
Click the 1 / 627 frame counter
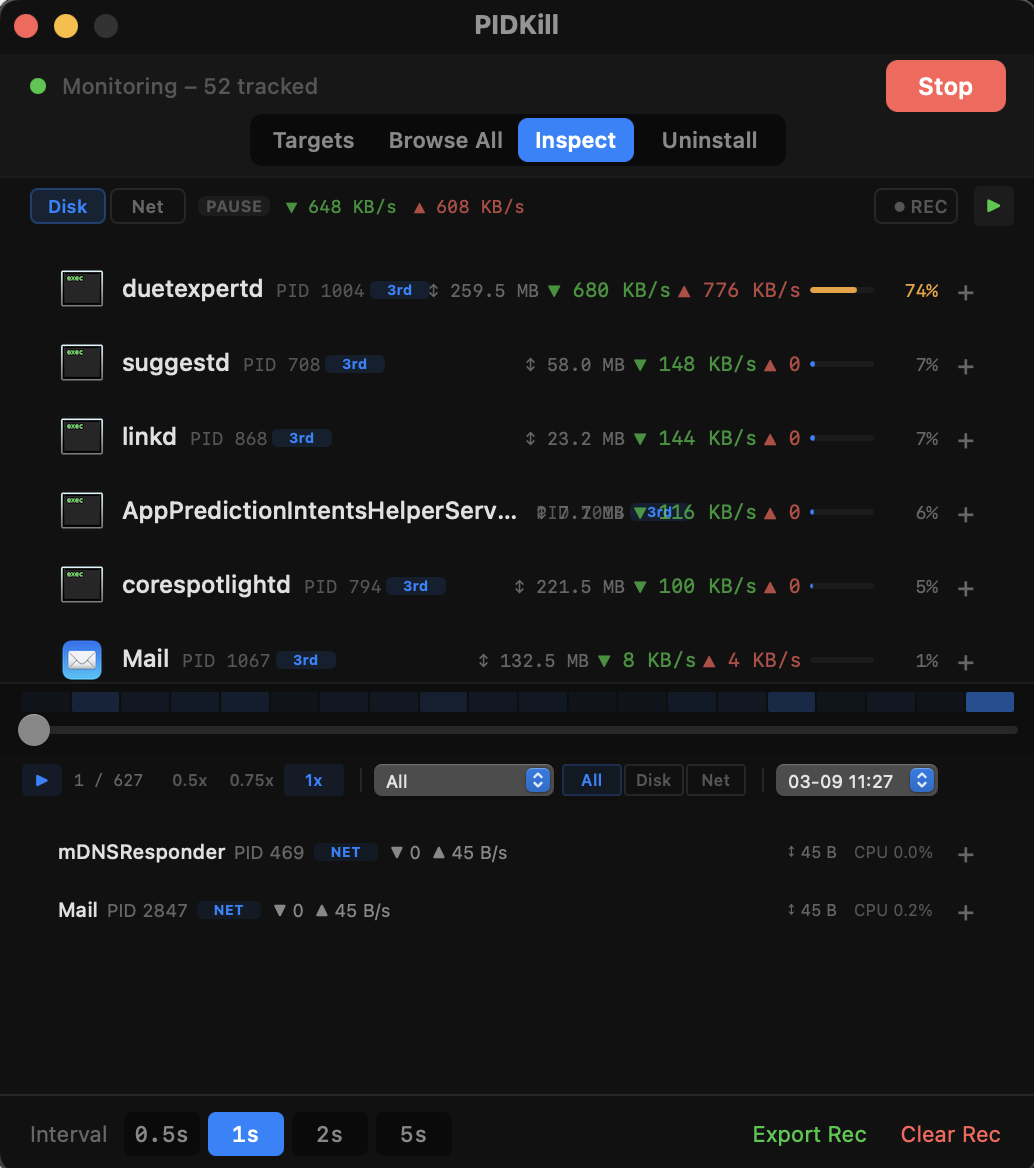point(108,780)
